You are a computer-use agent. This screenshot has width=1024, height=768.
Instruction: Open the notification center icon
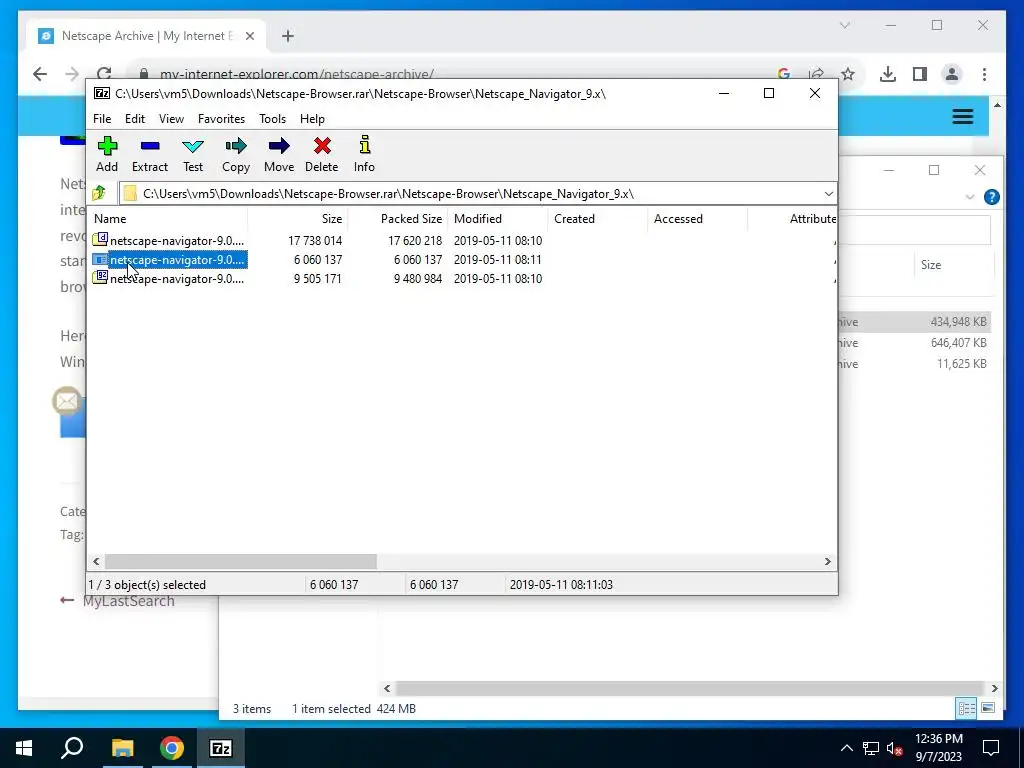(991, 748)
